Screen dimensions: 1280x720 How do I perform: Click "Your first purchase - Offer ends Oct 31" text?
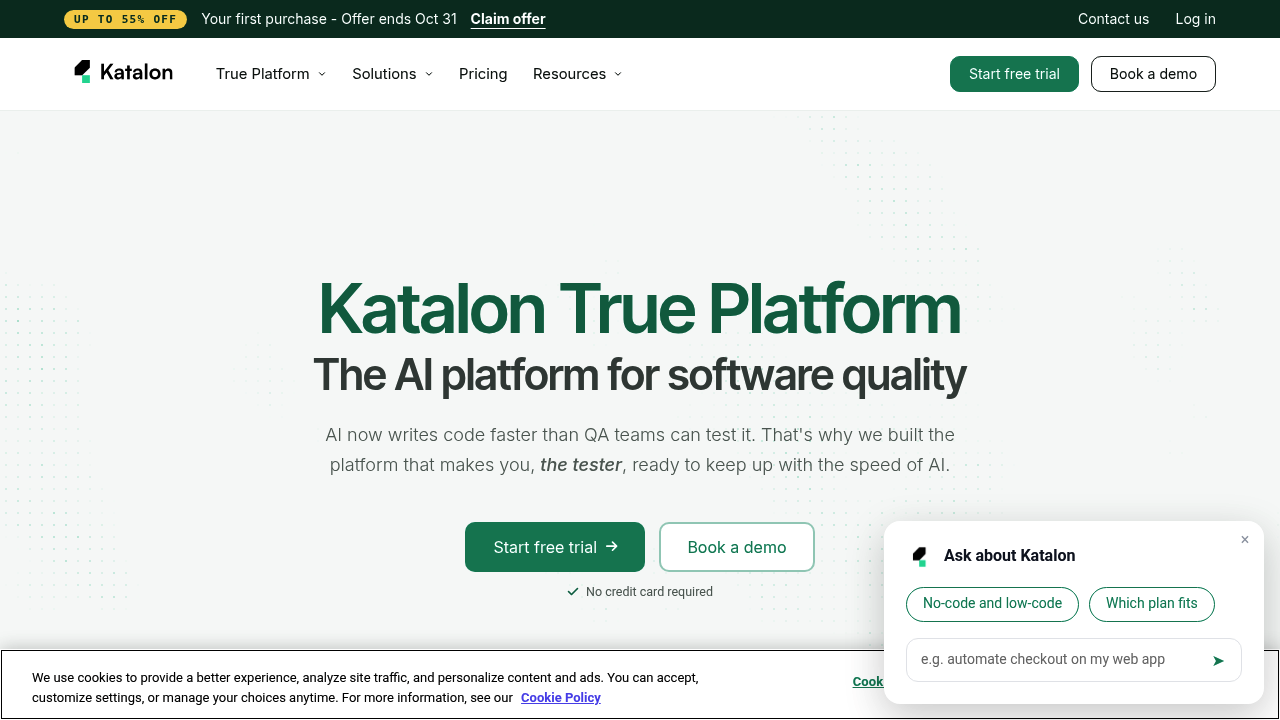point(329,19)
